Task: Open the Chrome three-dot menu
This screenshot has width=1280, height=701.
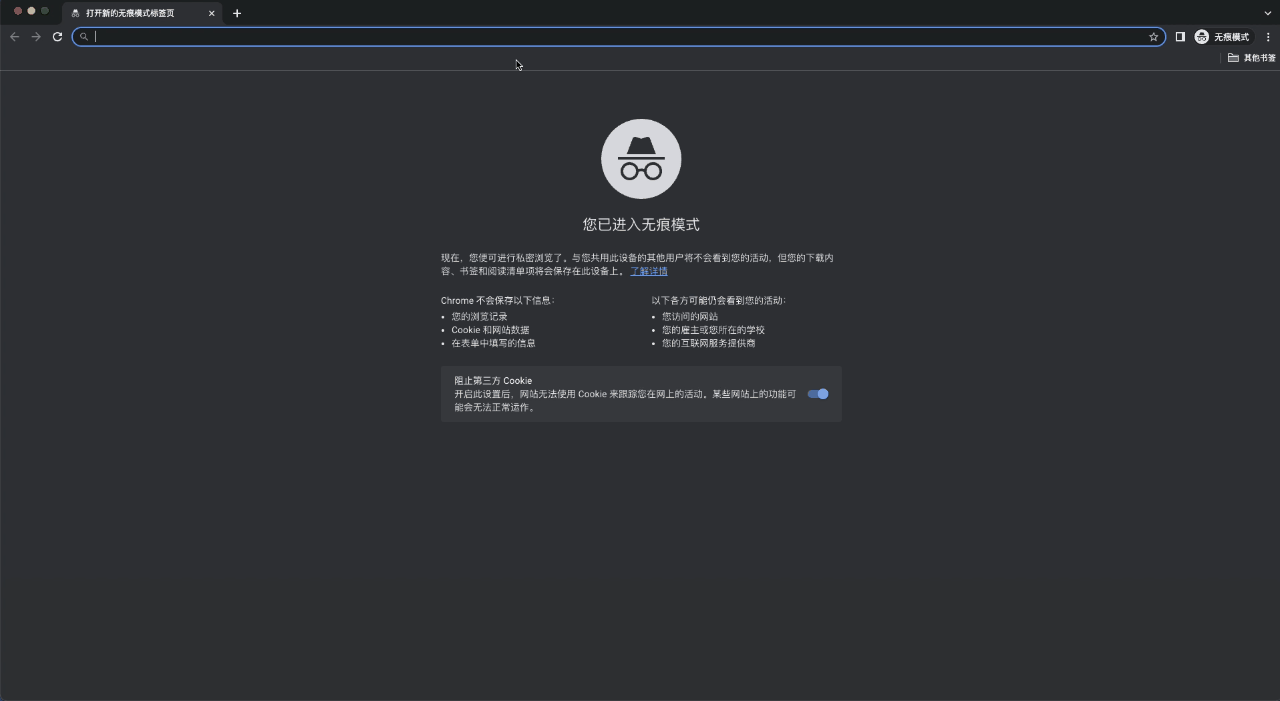Action: tap(1268, 36)
